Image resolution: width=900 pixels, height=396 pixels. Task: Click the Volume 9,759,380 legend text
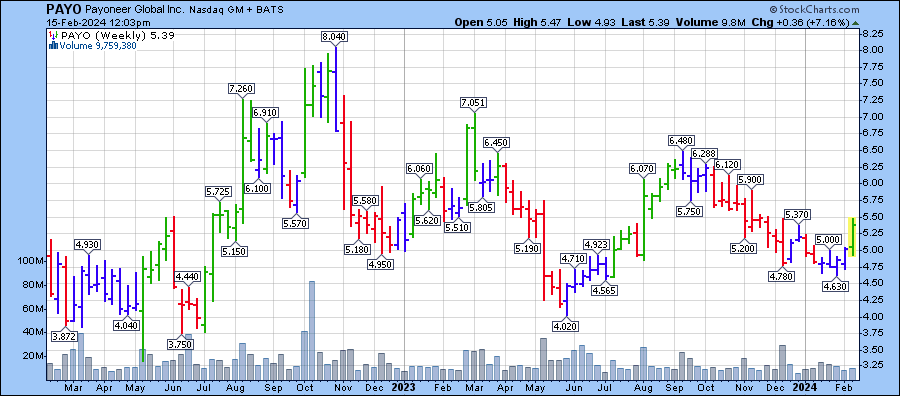[98, 46]
